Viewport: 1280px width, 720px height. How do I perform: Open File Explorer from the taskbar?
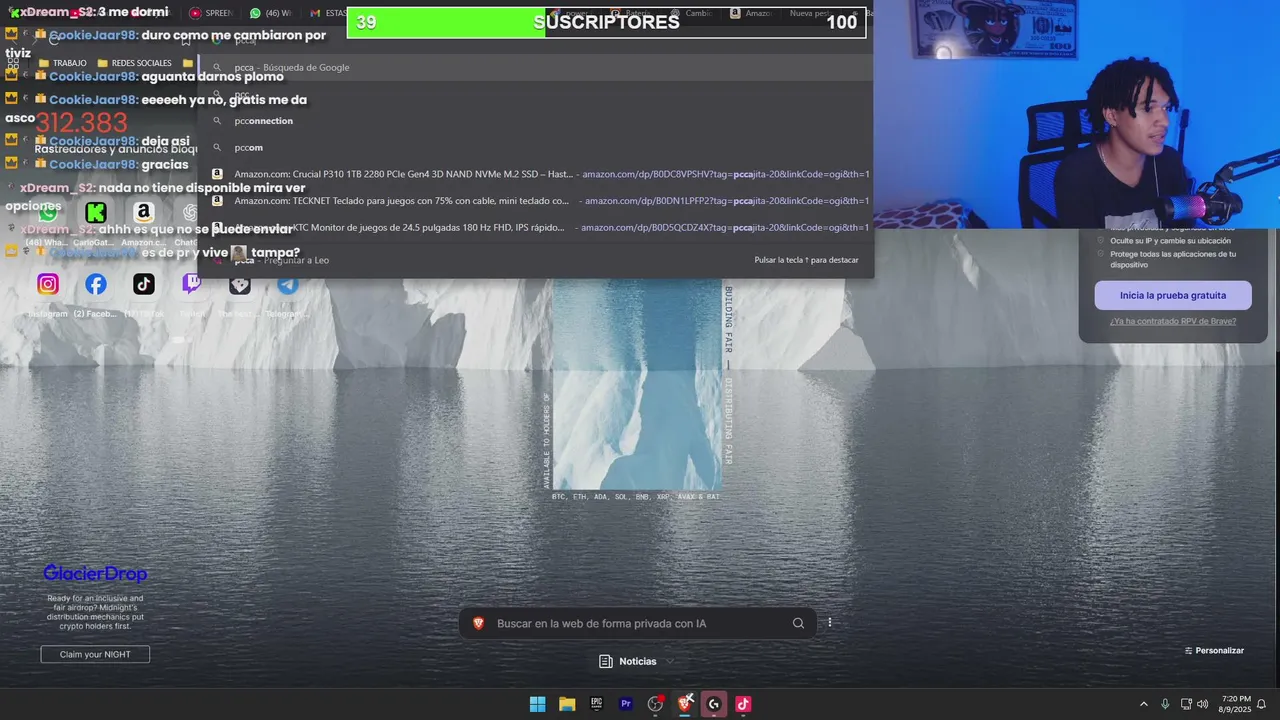pos(567,704)
